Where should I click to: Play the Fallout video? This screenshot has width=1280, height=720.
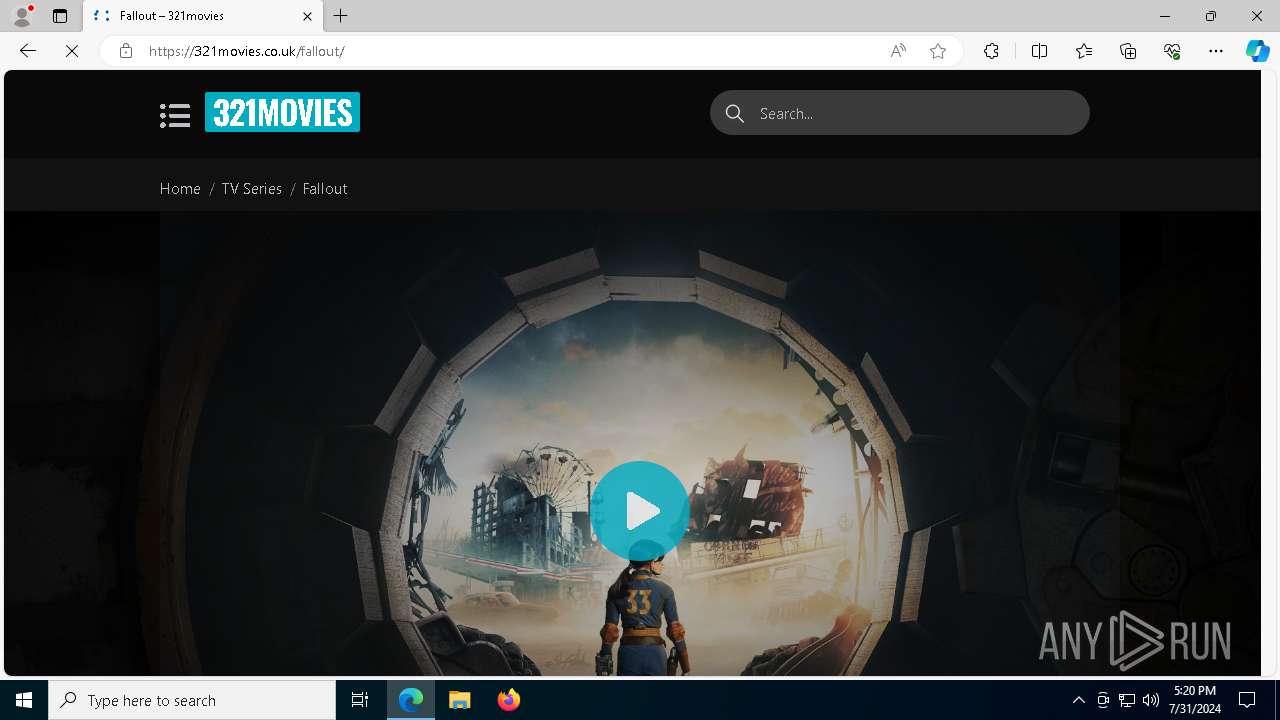[x=640, y=511]
